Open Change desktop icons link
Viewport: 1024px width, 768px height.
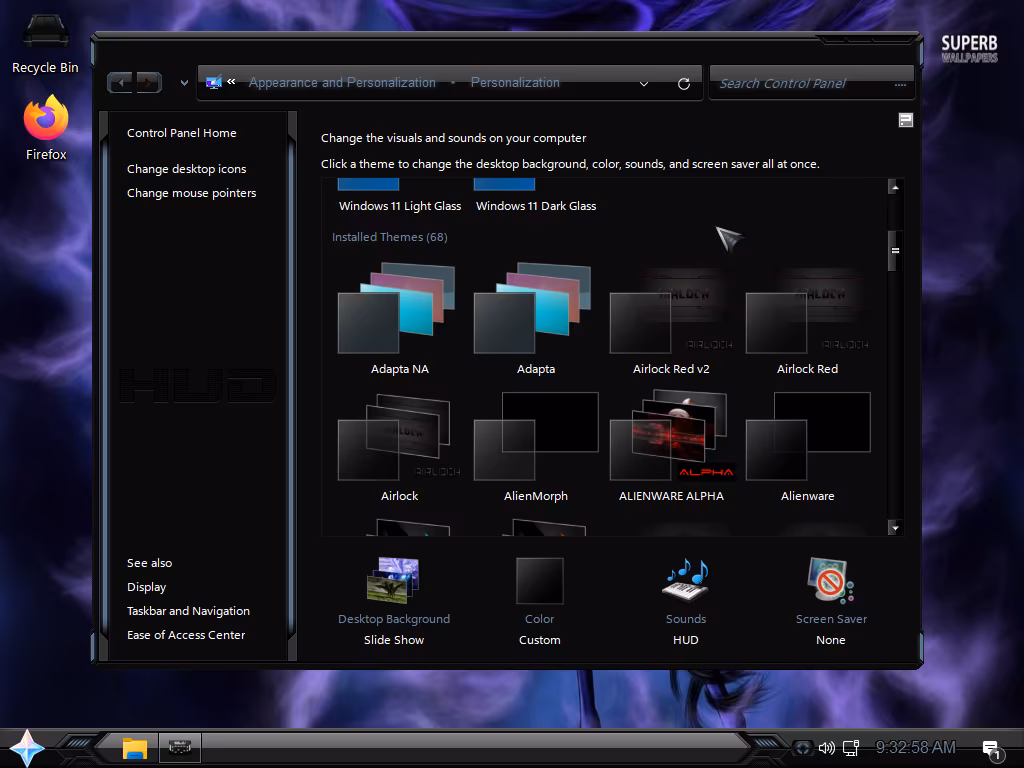click(186, 169)
